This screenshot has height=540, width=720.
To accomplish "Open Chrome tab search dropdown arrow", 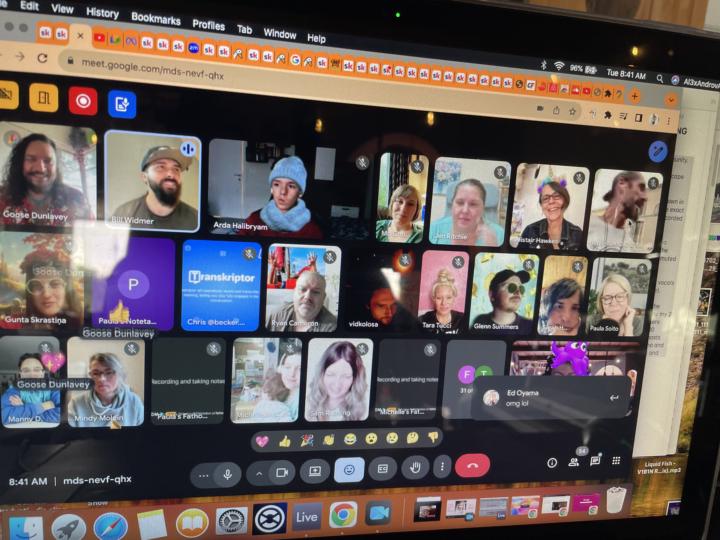I will pyautogui.click(x=671, y=99).
